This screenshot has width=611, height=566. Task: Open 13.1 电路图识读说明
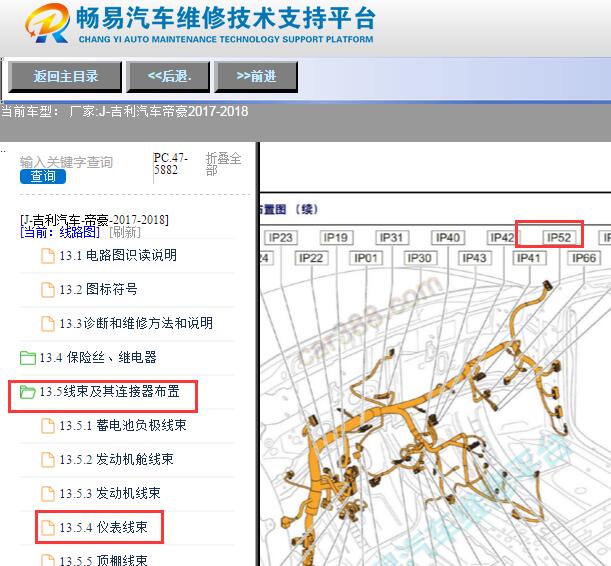[118, 256]
